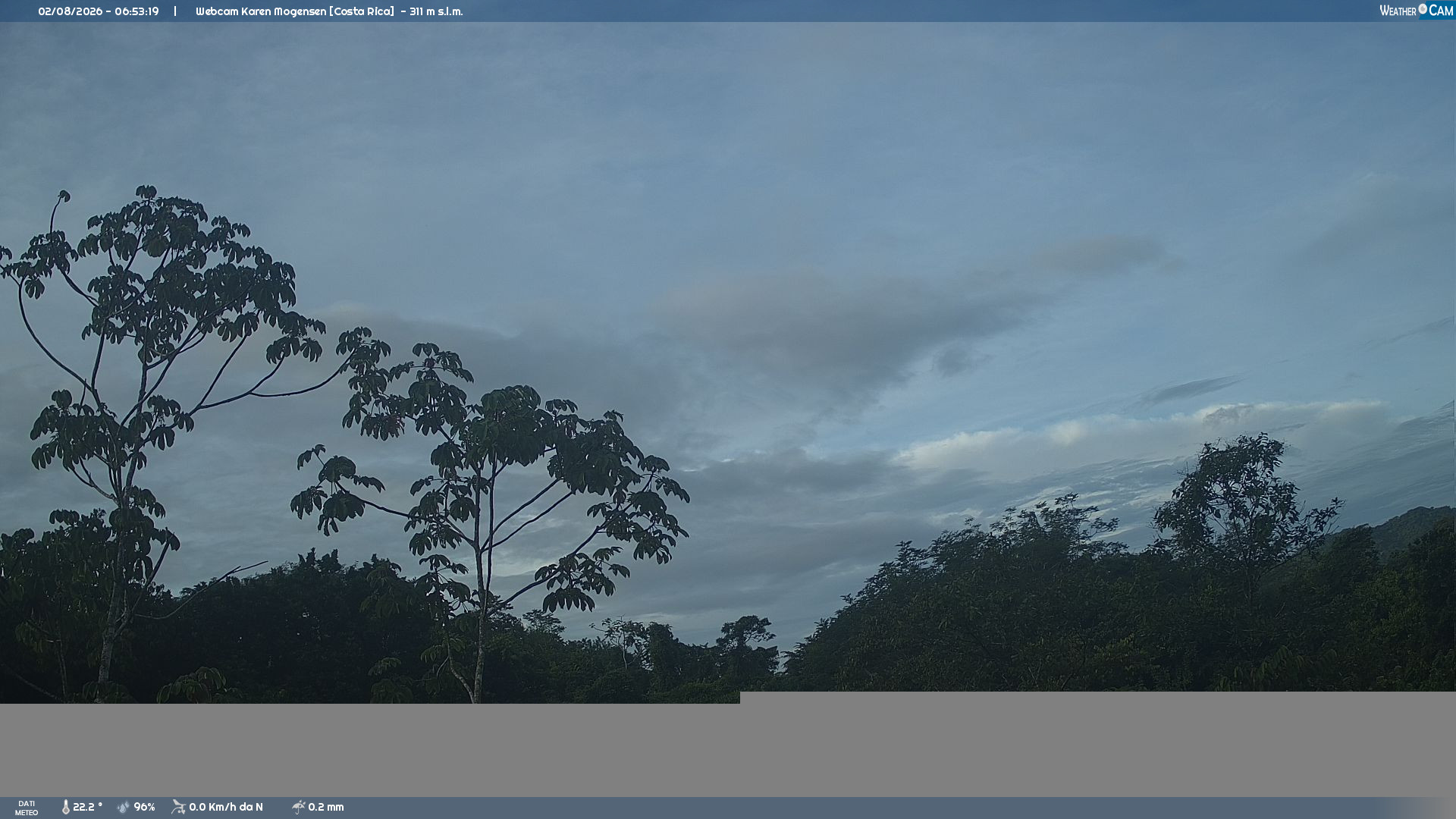This screenshot has width=1456, height=819.
Task: Select the date text 02/08/2026
Action: click(x=70, y=11)
